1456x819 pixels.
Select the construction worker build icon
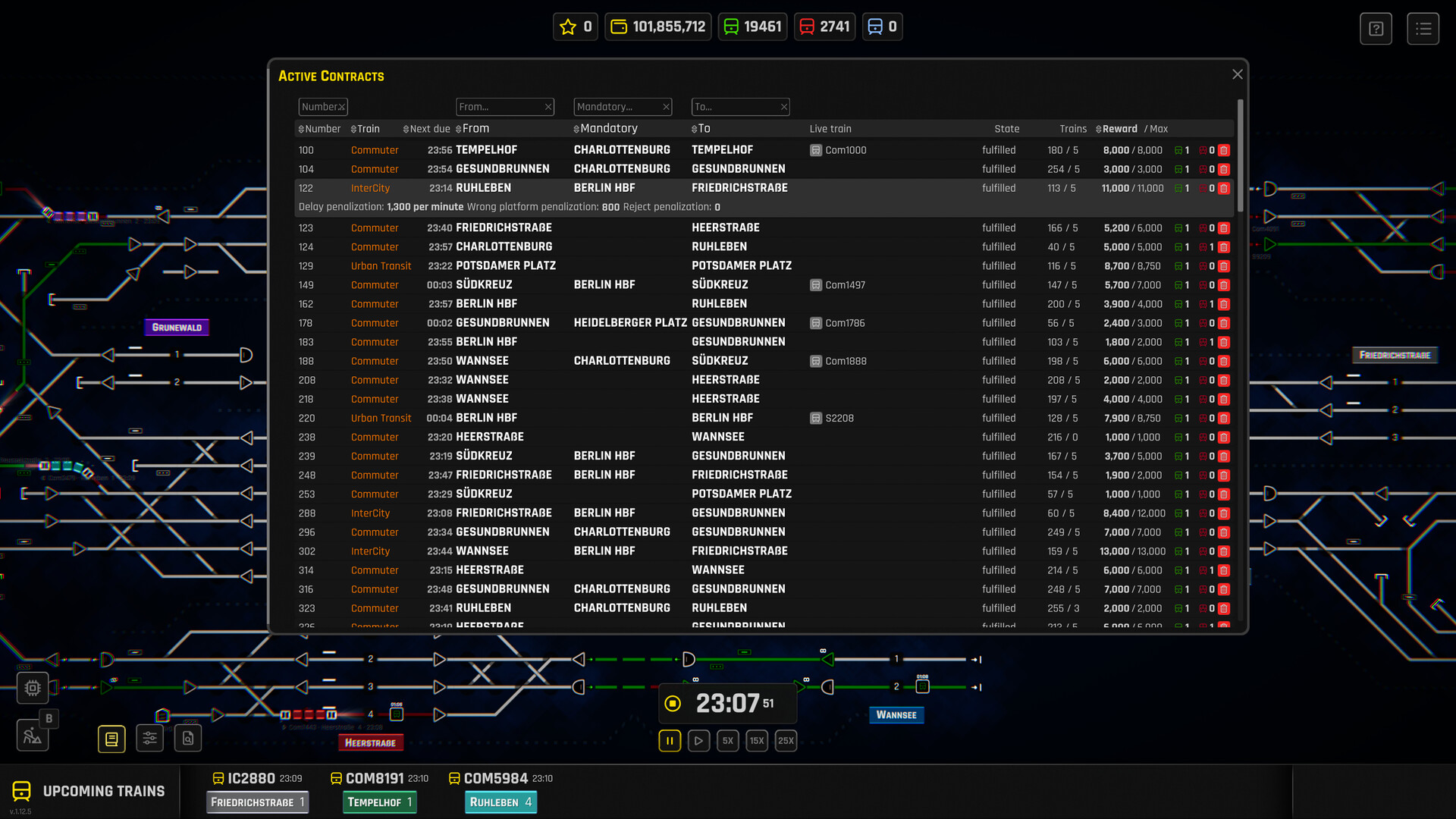tap(32, 735)
